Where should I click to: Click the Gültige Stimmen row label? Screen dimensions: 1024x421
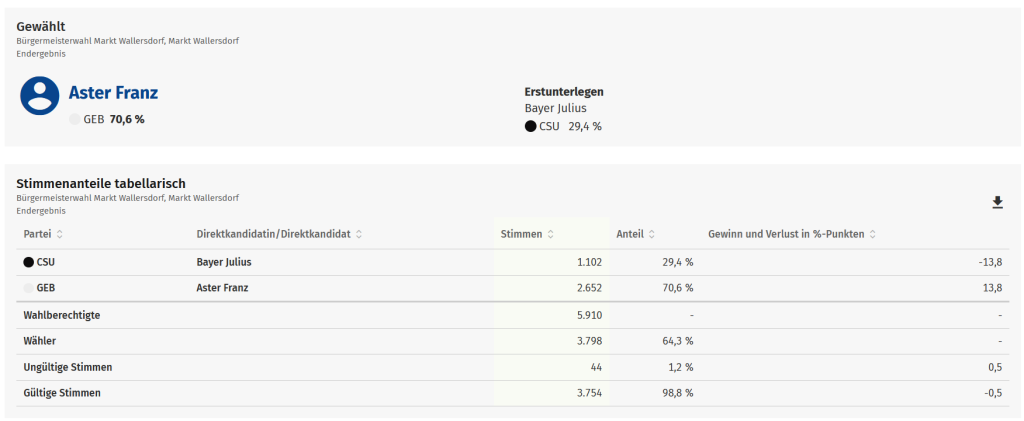[61, 393]
